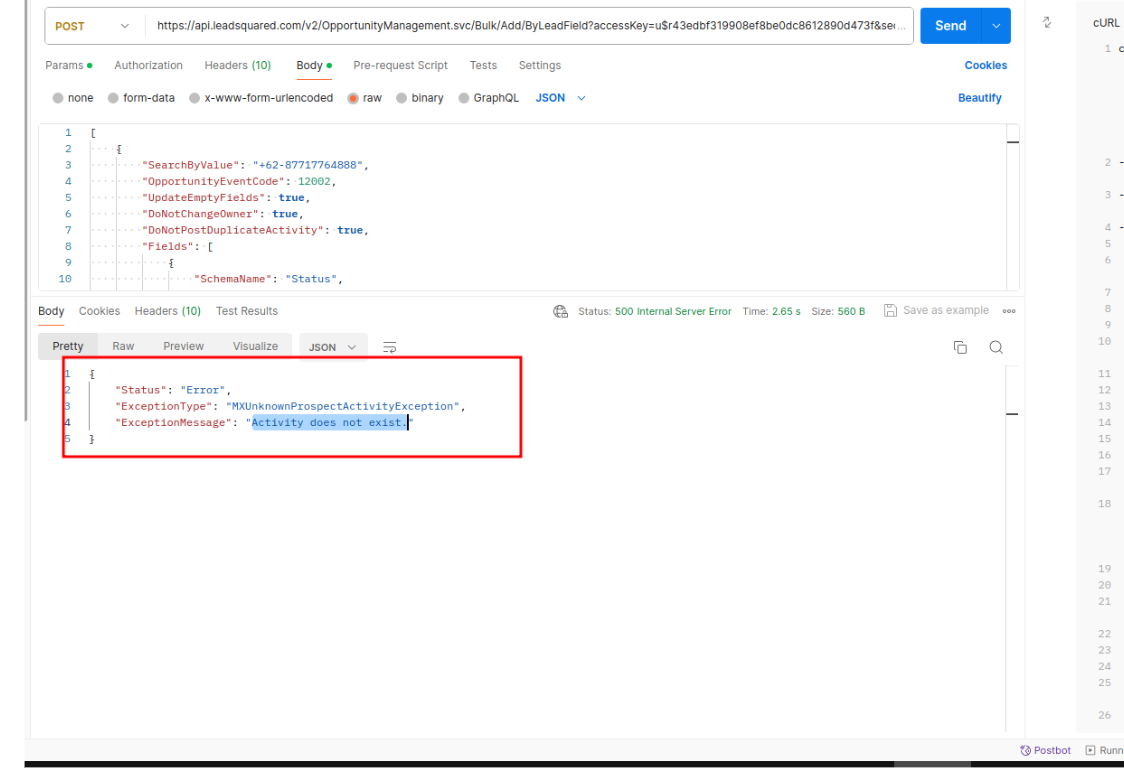Click the "DoNotChangeOwner" line in body
1124x775 pixels.
coord(223,214)
